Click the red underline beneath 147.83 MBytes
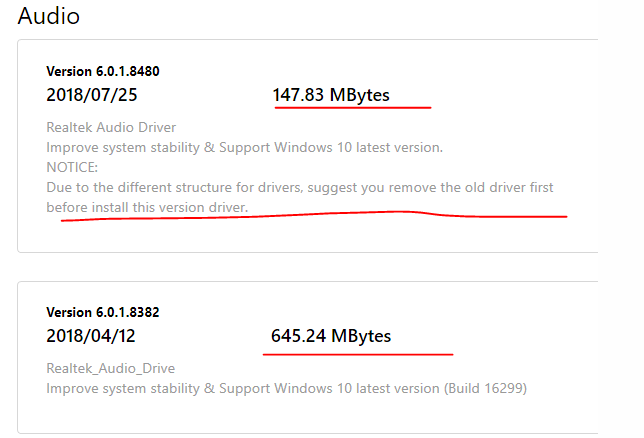The height and width of the screenshot is (438, 644). [x=353, y=108]
